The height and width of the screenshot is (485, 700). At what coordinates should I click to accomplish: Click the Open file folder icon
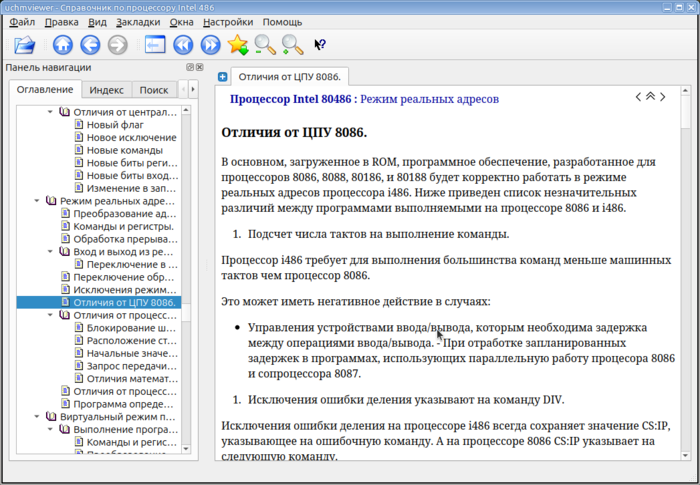(x=24, y=45)
